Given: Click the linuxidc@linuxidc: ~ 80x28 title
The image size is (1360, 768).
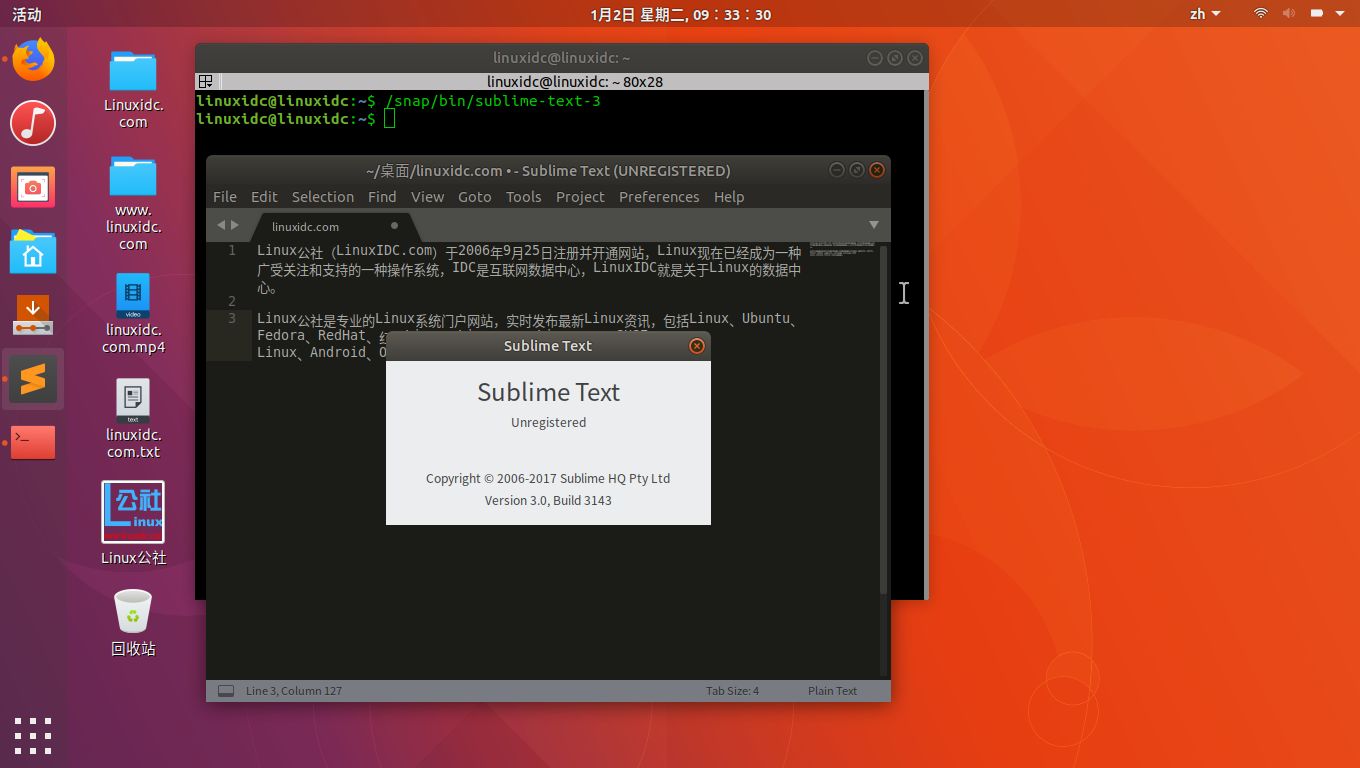Looking at the screenshot, I should [x=575, y=82].
